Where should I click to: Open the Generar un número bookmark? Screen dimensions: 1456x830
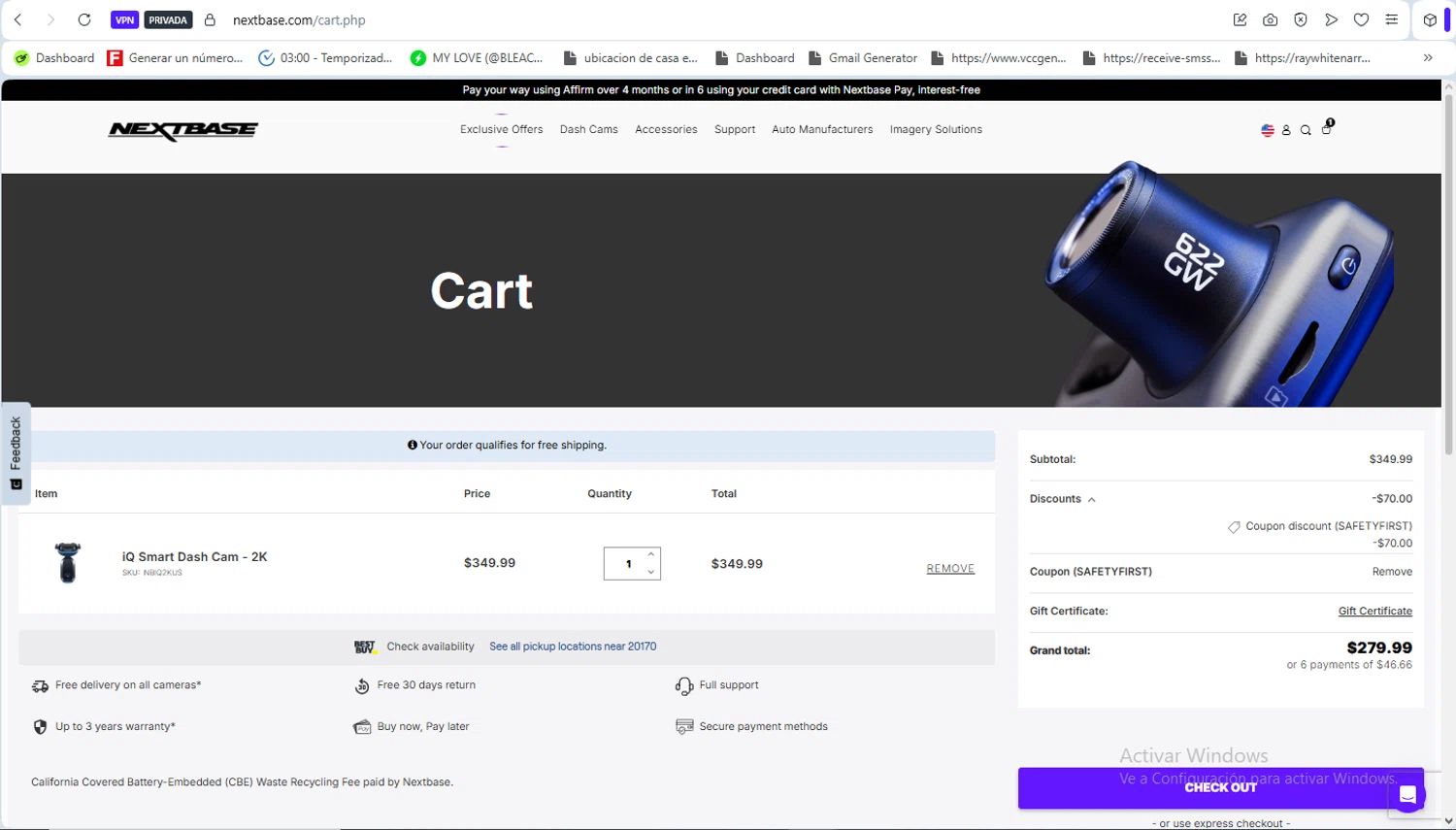pos(176,58)
